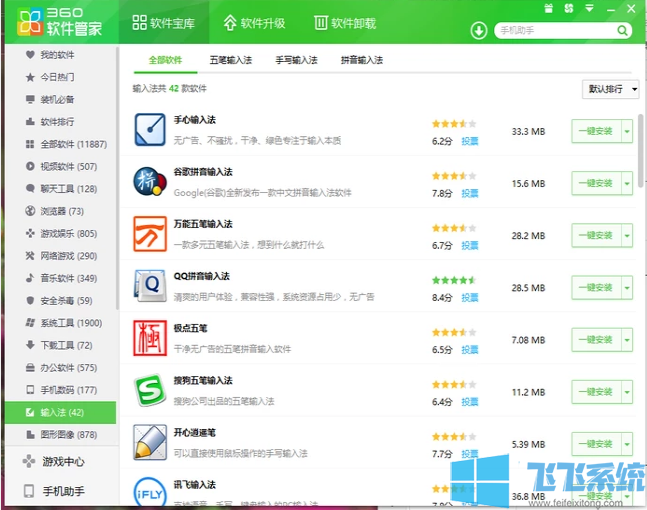Click the 搜狗五笔输入法 app icon

click(x=149, y=390)
